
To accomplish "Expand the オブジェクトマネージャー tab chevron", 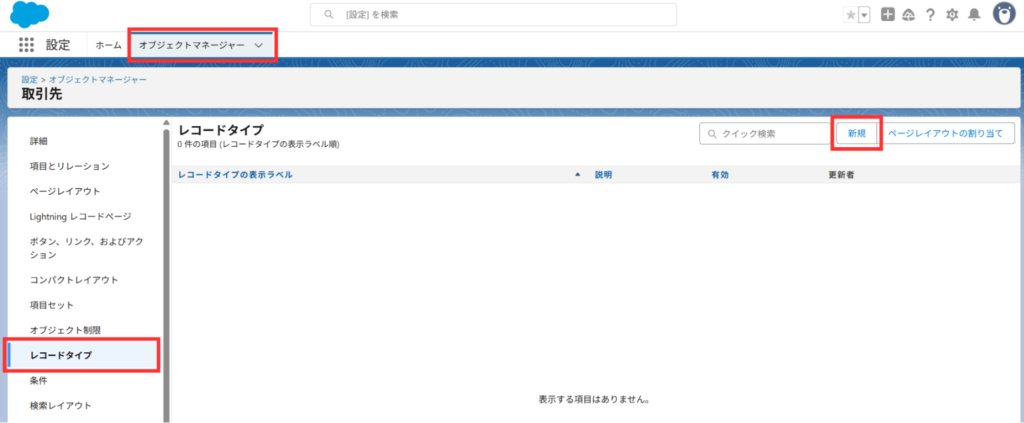I will pyautogui.click(x=259, y=45).
